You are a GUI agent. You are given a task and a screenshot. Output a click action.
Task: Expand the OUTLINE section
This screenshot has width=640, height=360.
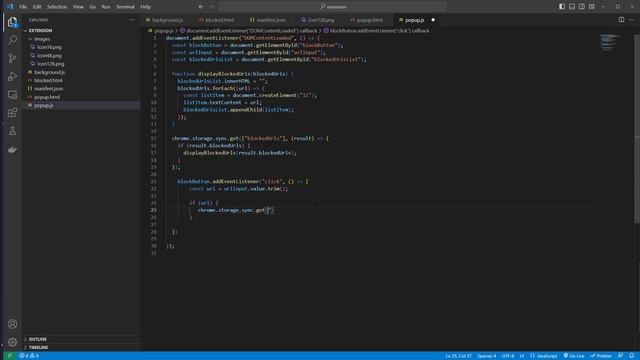[37, 339]
